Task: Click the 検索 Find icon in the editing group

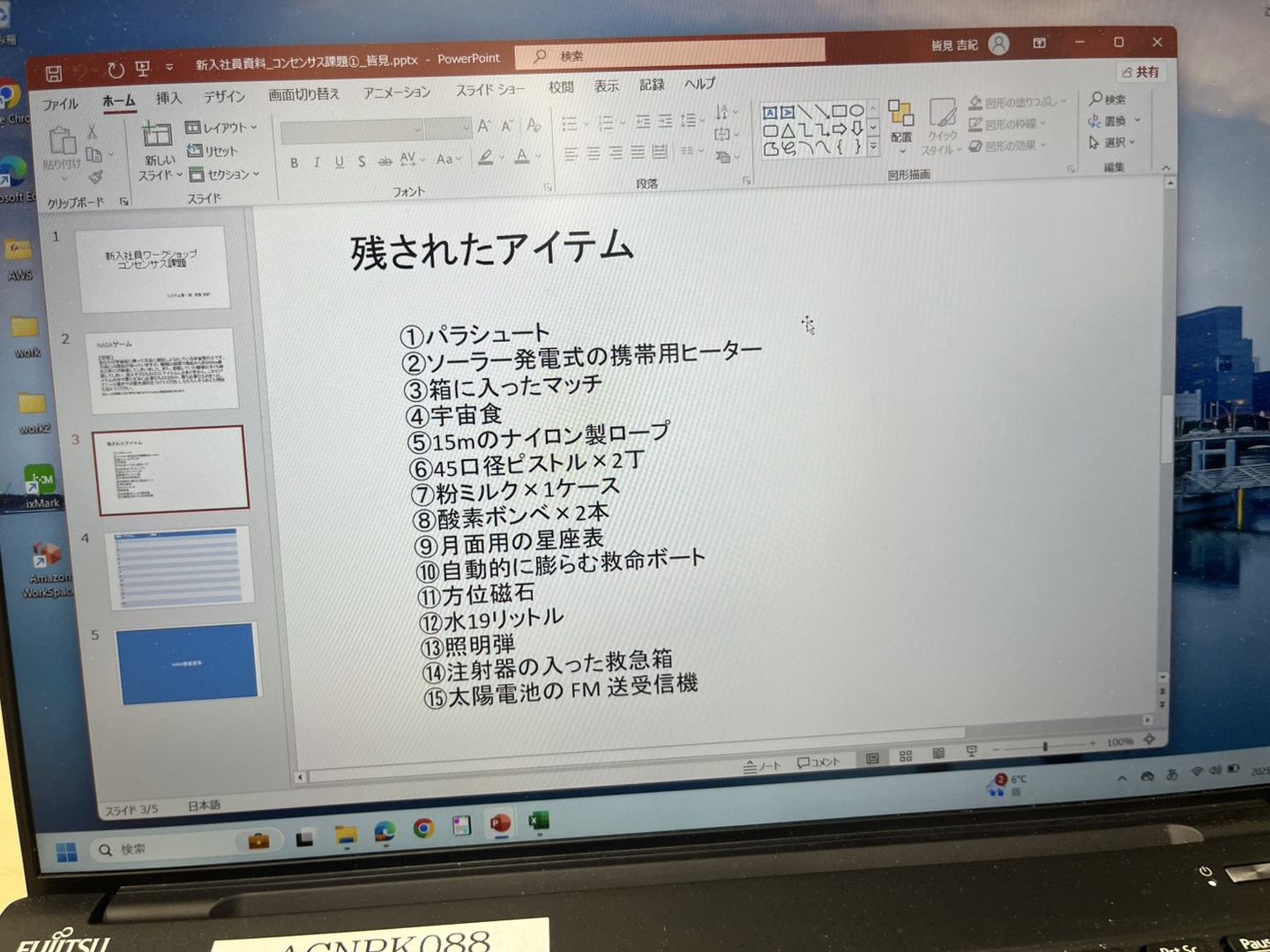Action: tap(1108, 99)
